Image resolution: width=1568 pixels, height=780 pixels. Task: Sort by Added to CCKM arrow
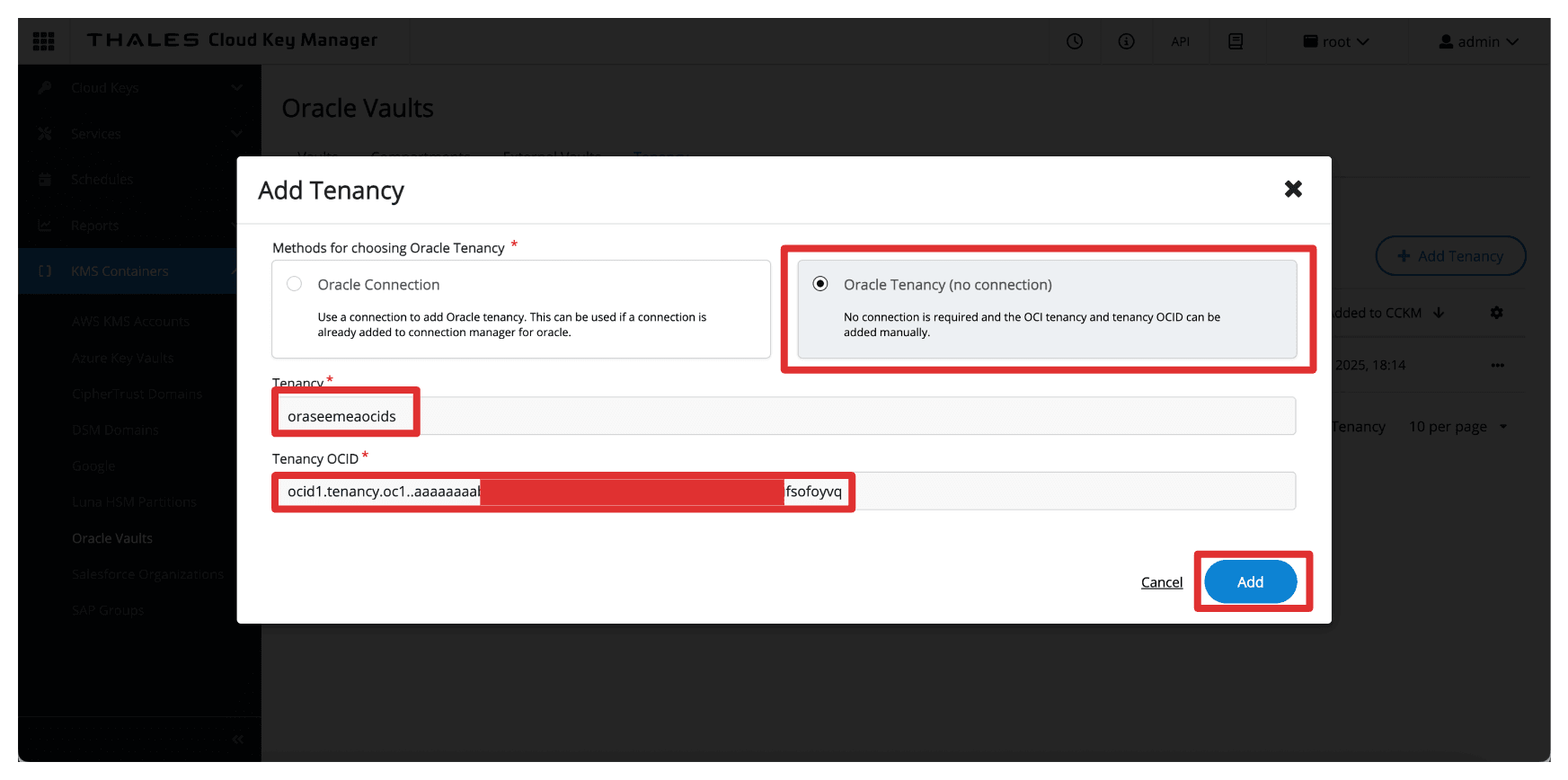click(x=1439, y=313)
